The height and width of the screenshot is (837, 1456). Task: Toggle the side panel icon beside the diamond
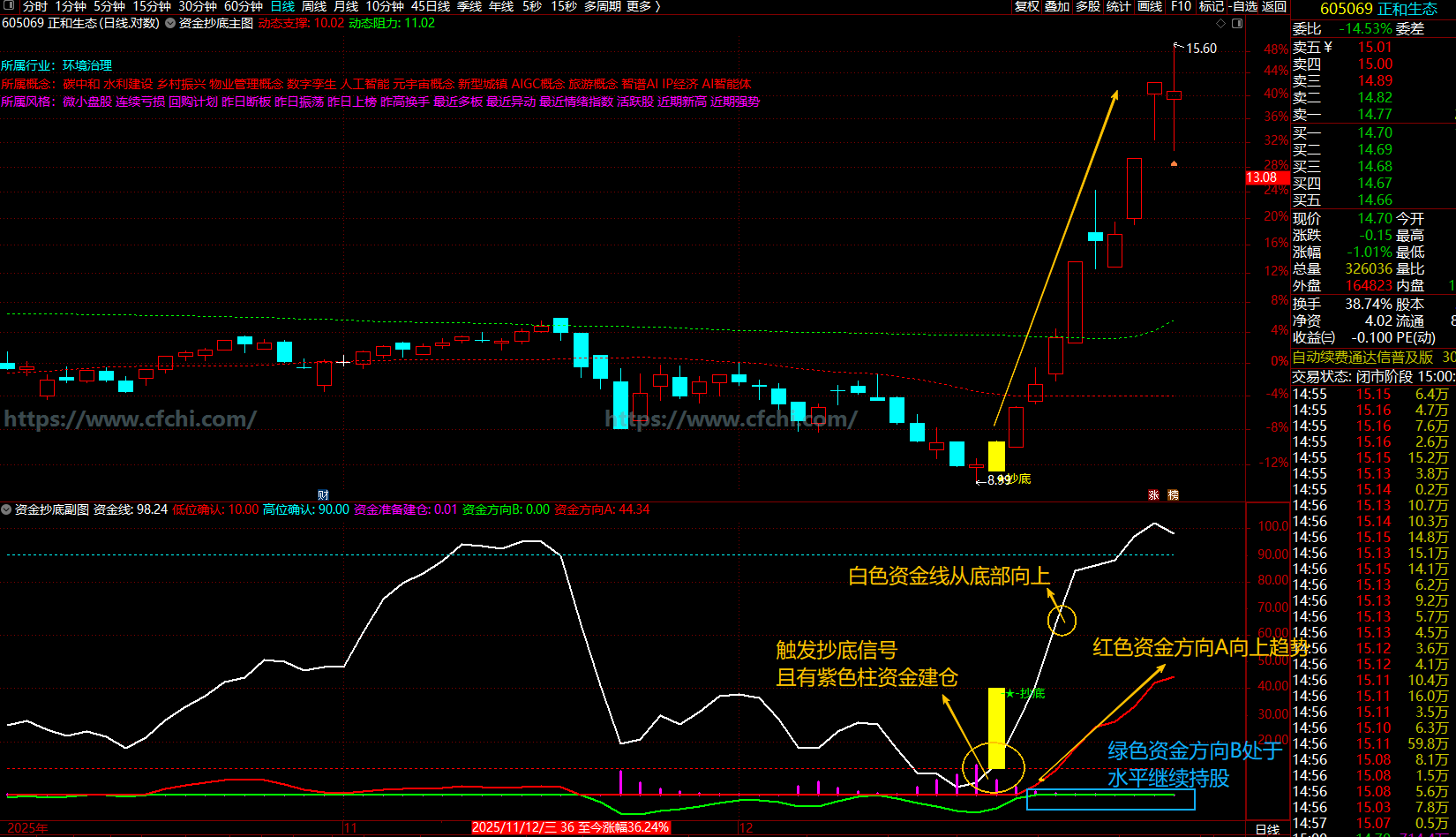[1237, 23]
